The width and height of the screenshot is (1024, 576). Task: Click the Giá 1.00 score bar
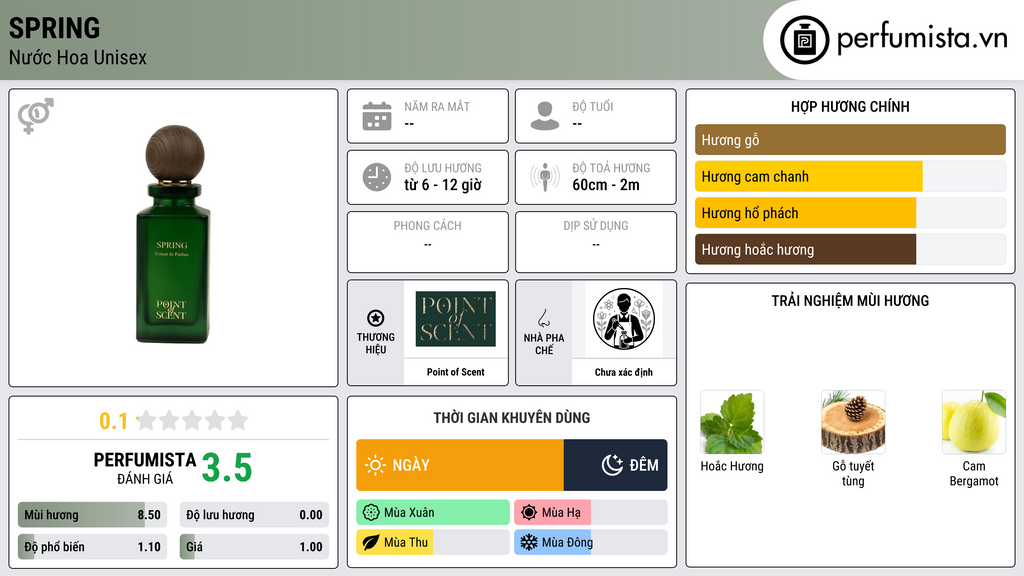click(x=254, y=547)
